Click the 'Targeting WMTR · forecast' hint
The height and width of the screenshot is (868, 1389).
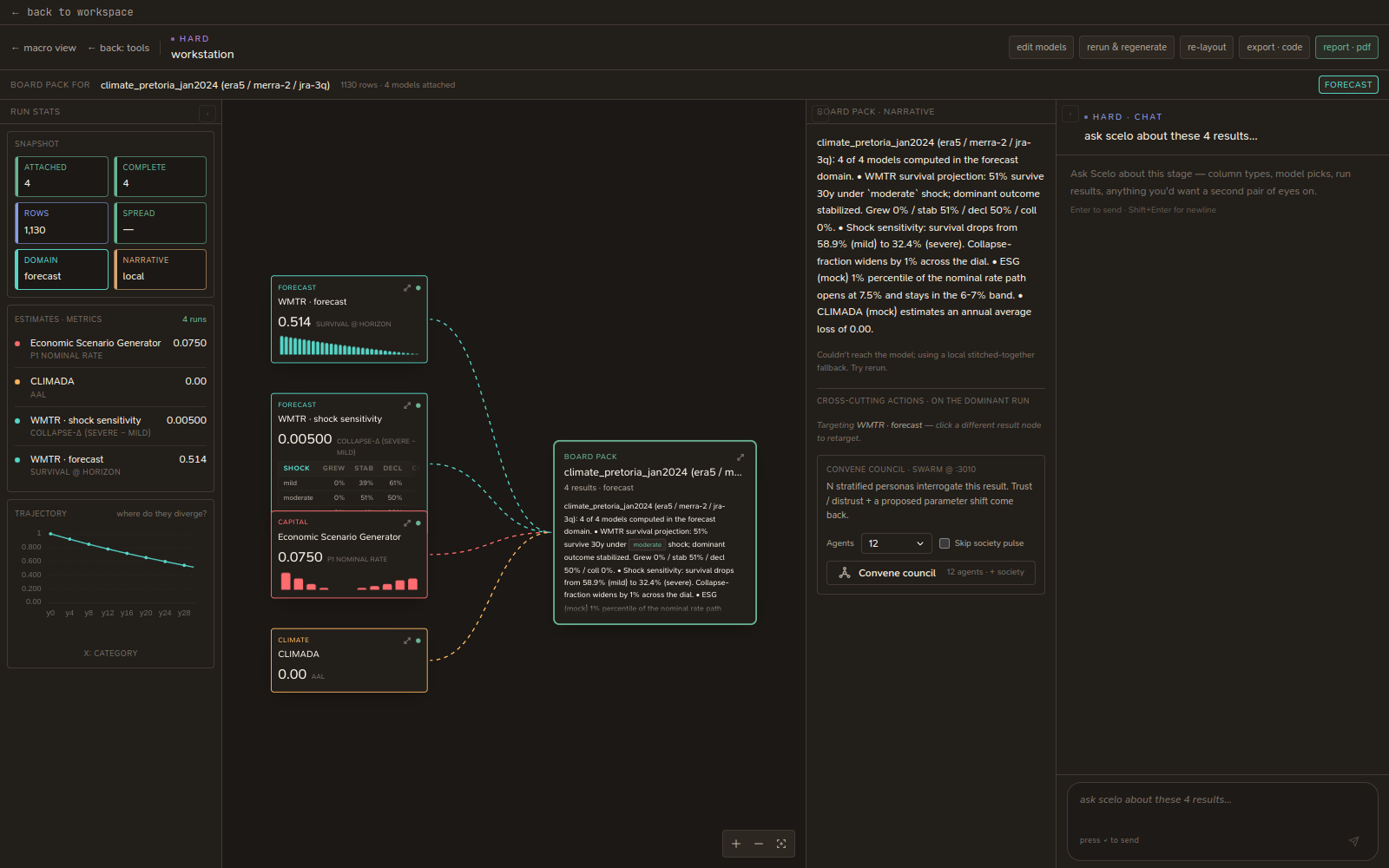pos(929,431)
